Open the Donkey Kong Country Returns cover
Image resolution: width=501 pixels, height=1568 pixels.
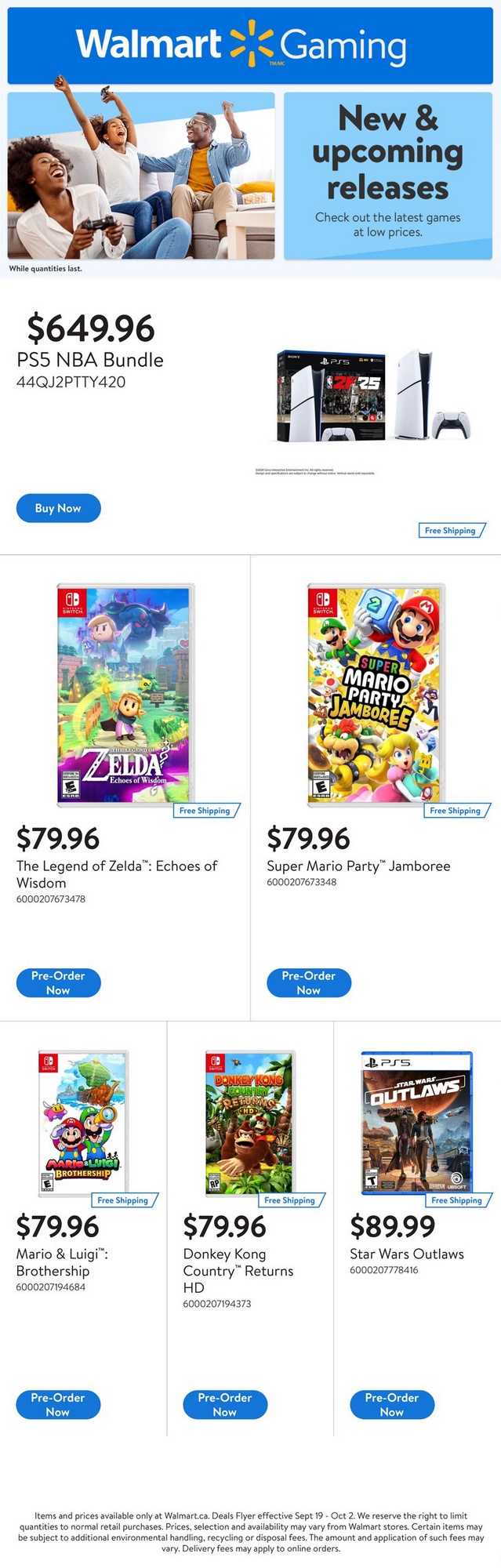pos(249,1123)
